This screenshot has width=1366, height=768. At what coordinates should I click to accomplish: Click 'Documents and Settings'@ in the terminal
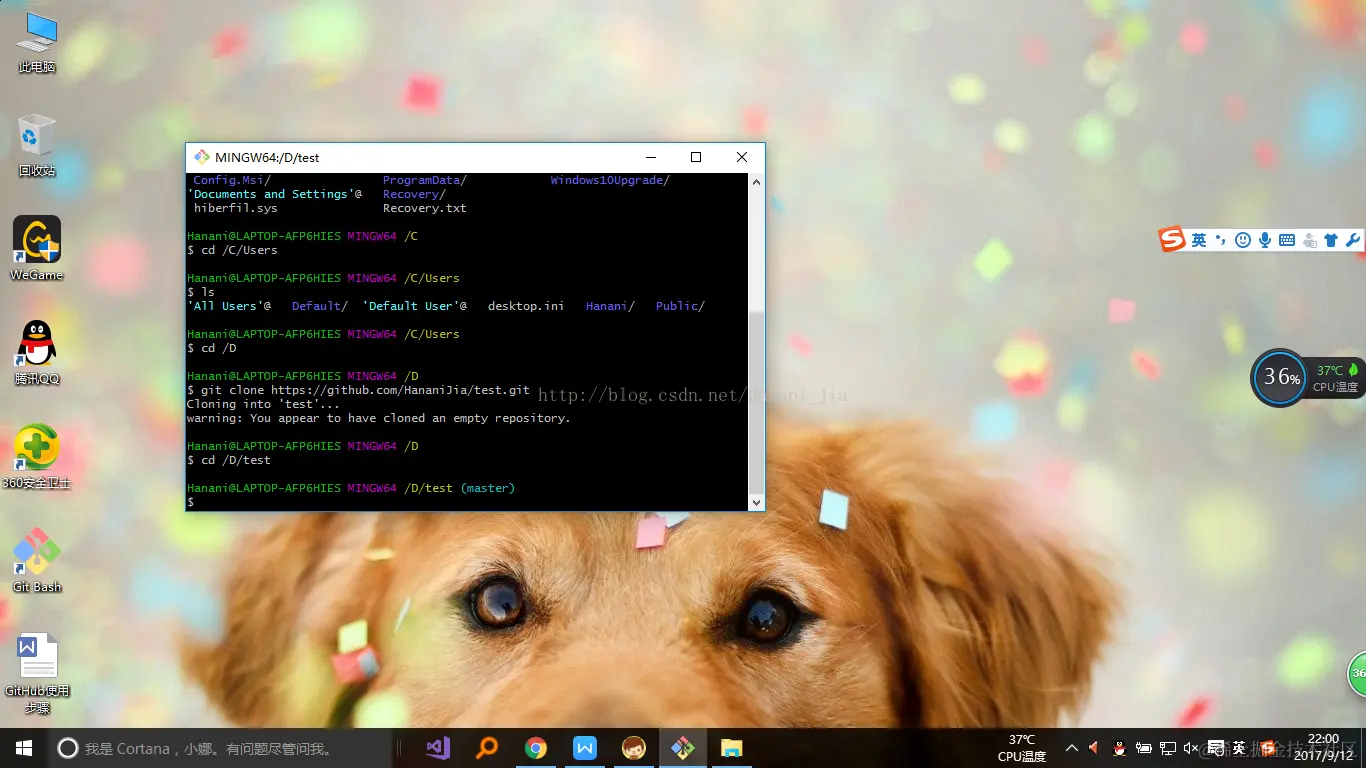point(275,194)
